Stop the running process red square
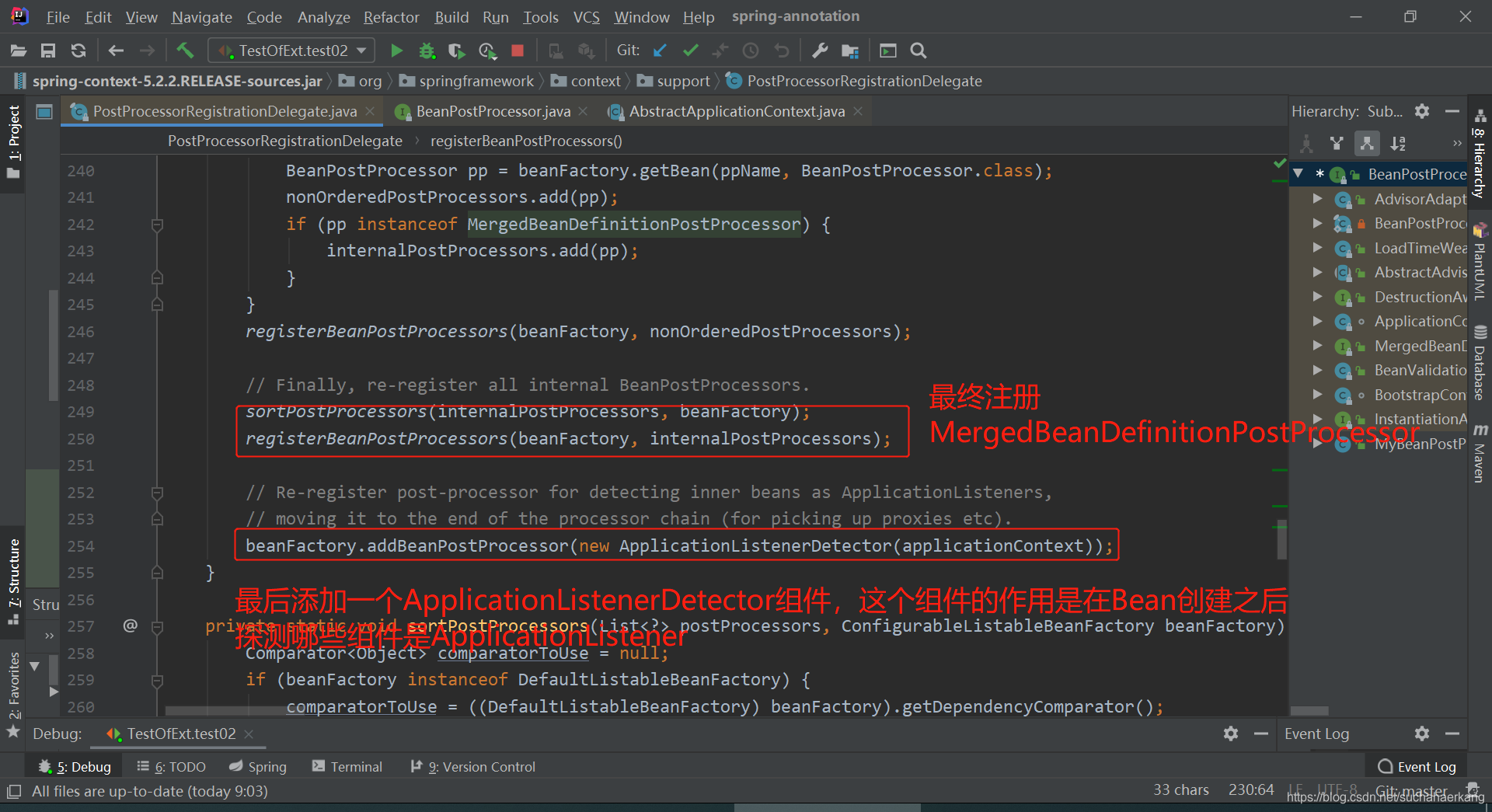 pos(518,51)
